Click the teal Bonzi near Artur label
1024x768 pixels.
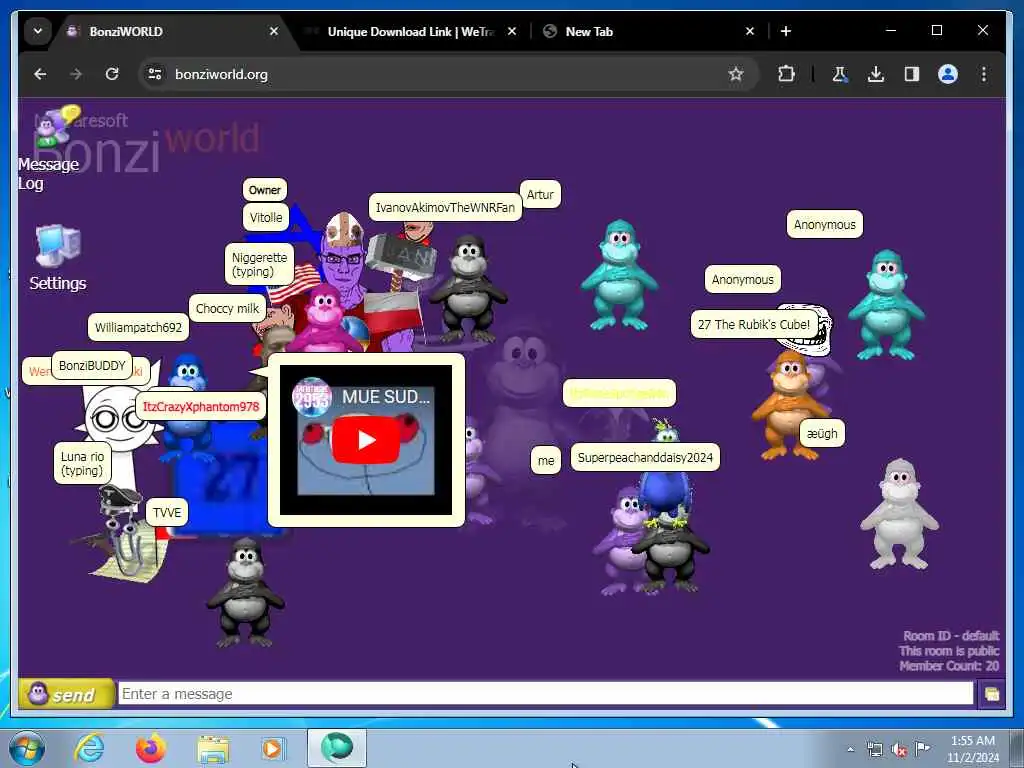pos(619,276)
